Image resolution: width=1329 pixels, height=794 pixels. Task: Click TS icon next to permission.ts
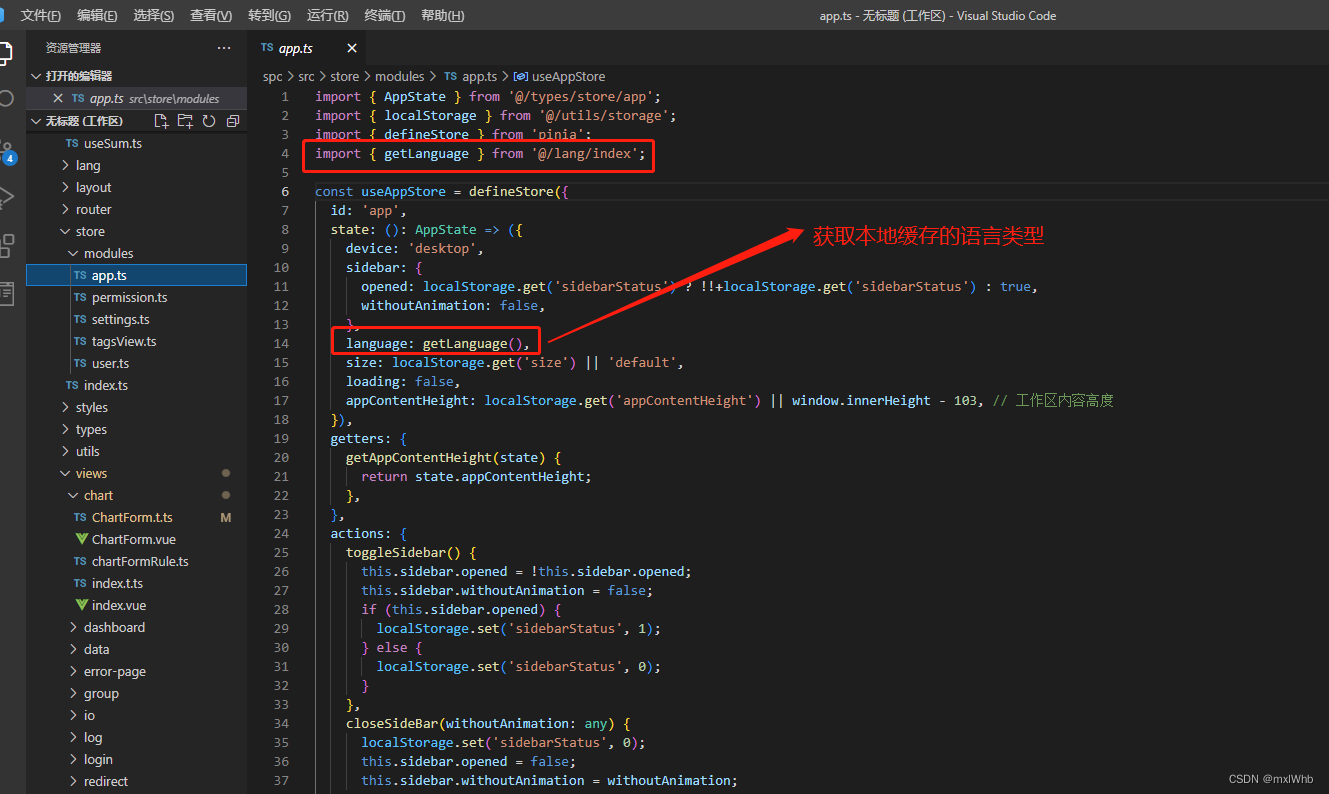pyautogui.click(x=80, y=297)
